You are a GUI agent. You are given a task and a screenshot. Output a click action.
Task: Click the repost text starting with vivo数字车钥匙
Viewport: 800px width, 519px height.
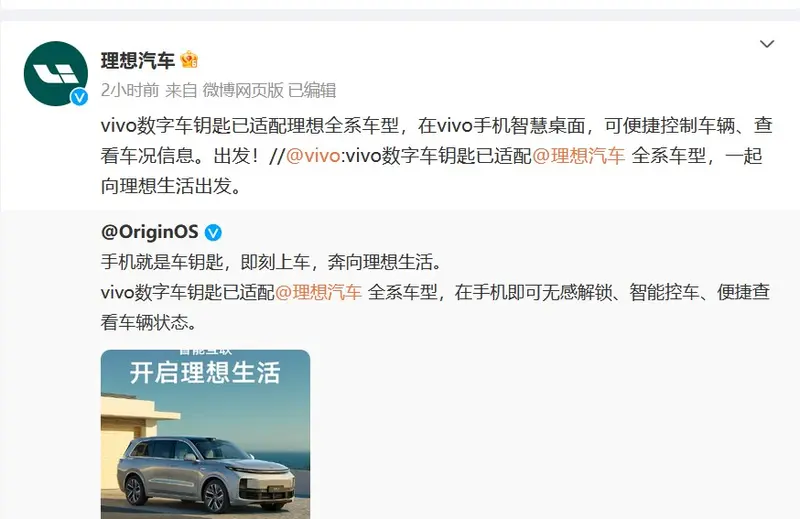click(437, 156)
